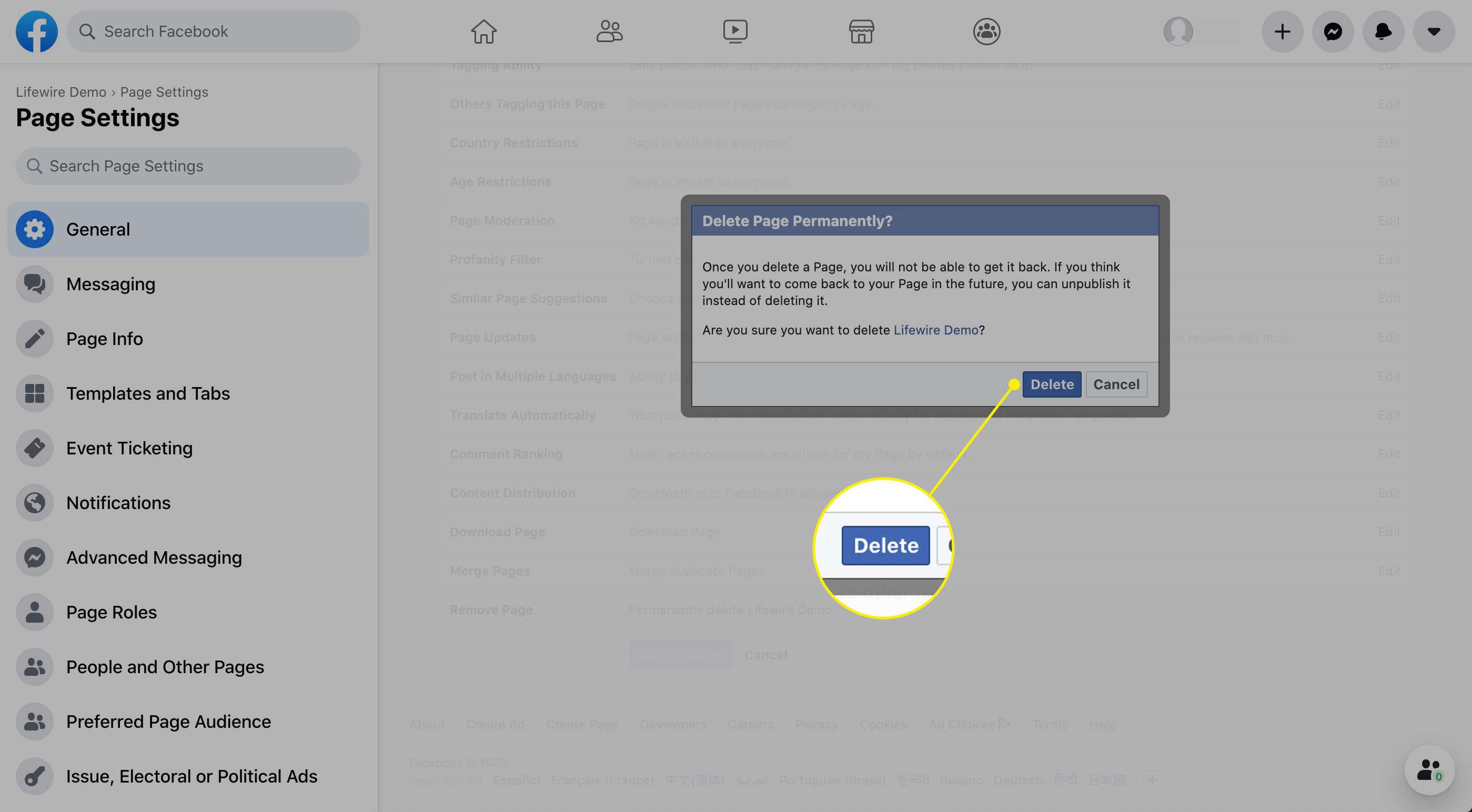Select Notifications in settings sidebar
This screenshot has height=812, width=1472.
tap(188, 503)
